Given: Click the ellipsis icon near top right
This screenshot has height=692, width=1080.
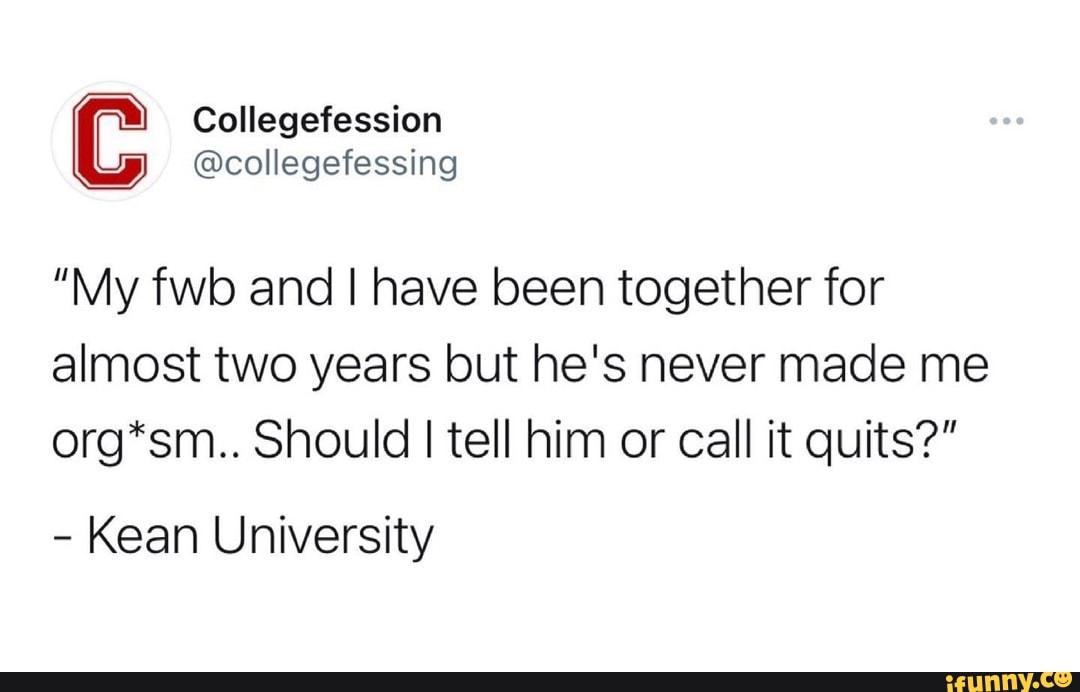Looking at the screenshot, I should (1005, 119).
